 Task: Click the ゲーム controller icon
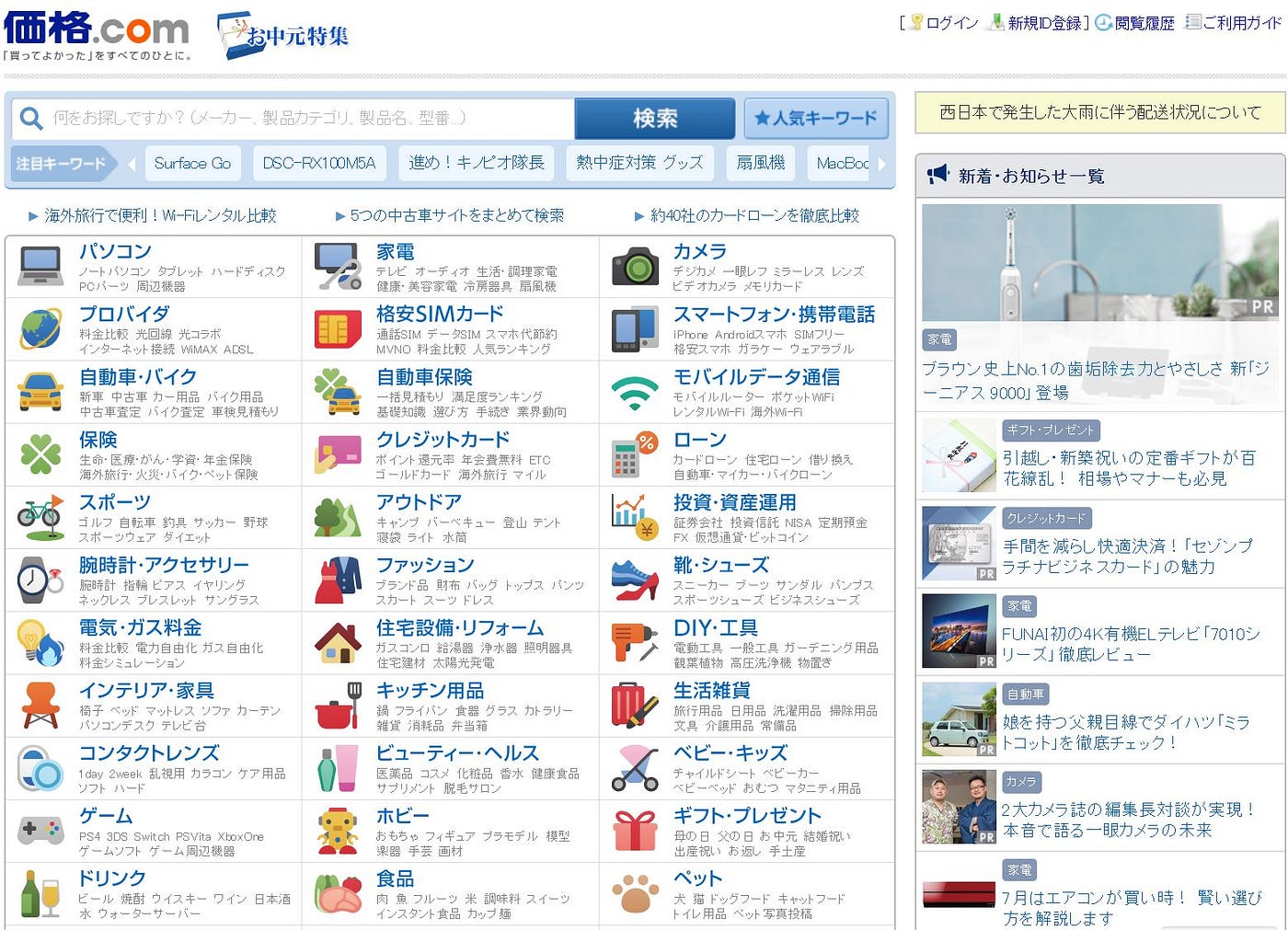pyautogui.click(x=37, y=830)
